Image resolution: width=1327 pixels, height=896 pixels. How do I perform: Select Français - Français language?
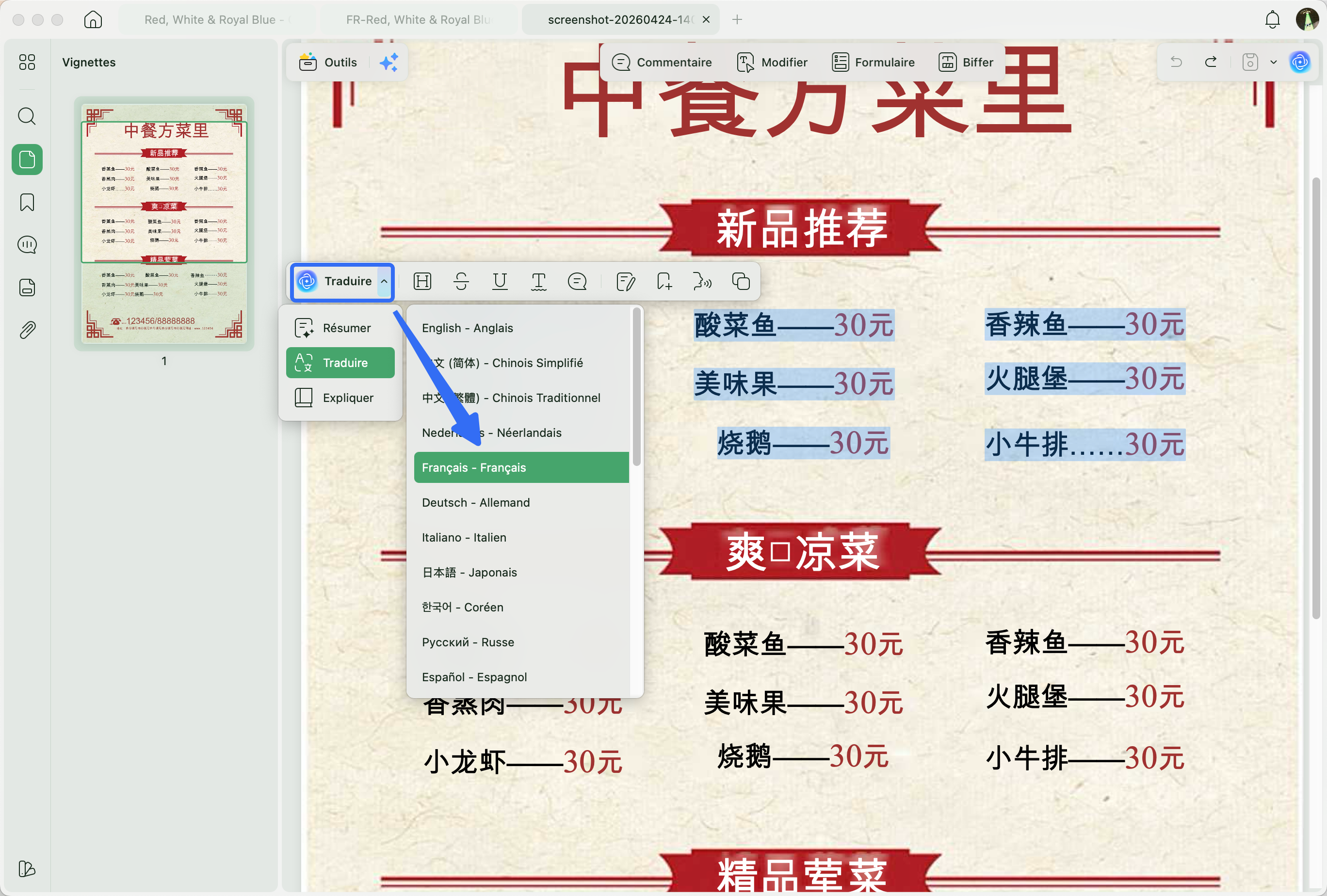pos(521,467)
